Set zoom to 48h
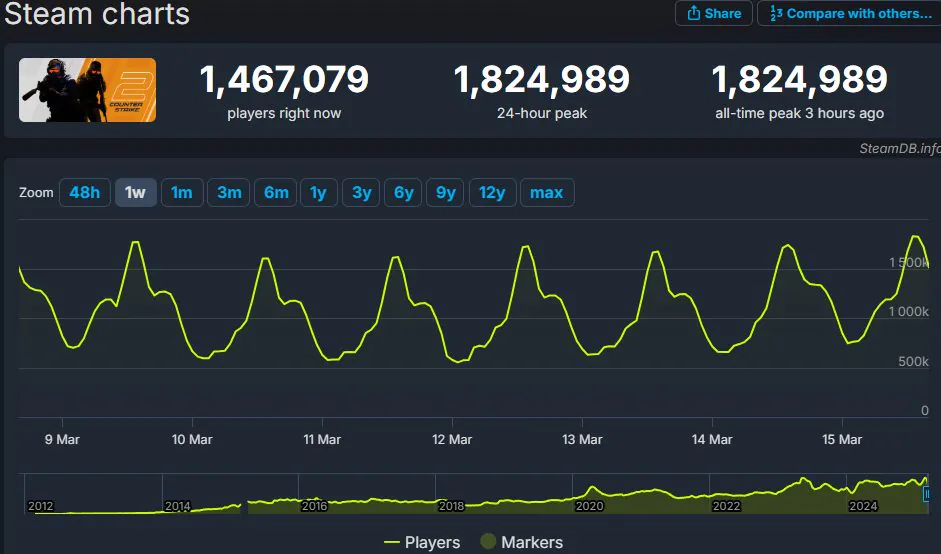The image size is (941, 554). pos(85,193)
